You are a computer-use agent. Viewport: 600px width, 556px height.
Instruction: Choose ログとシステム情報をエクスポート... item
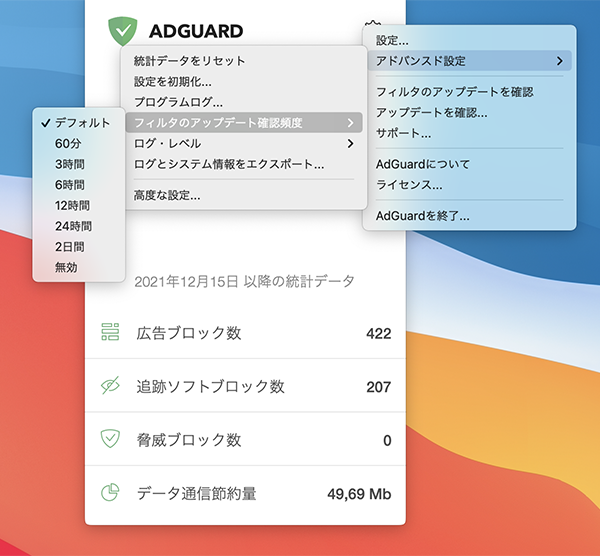pos(244,164)
